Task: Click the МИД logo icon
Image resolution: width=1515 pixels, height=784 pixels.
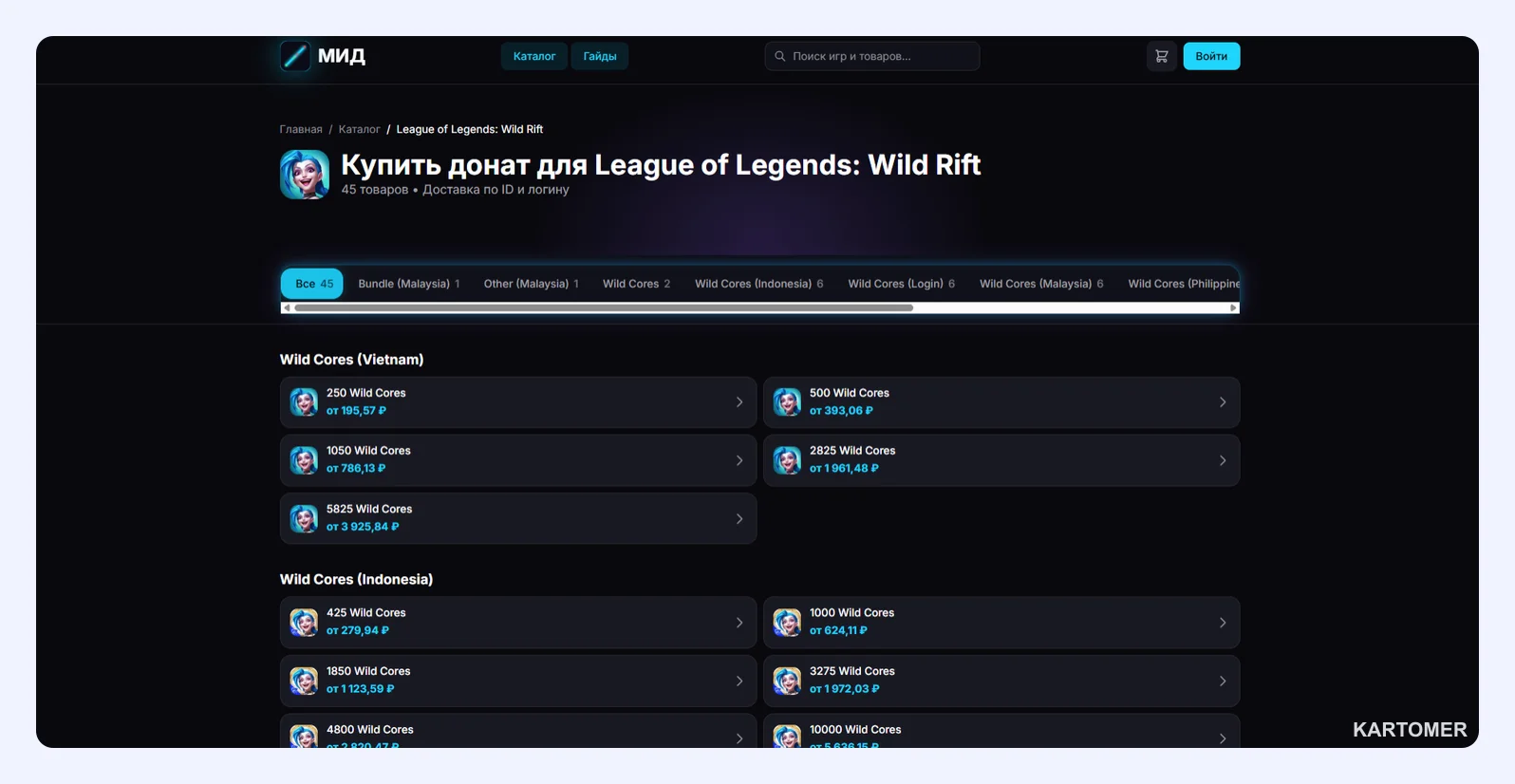Action: pyautogui.click(x=295, y=56)
